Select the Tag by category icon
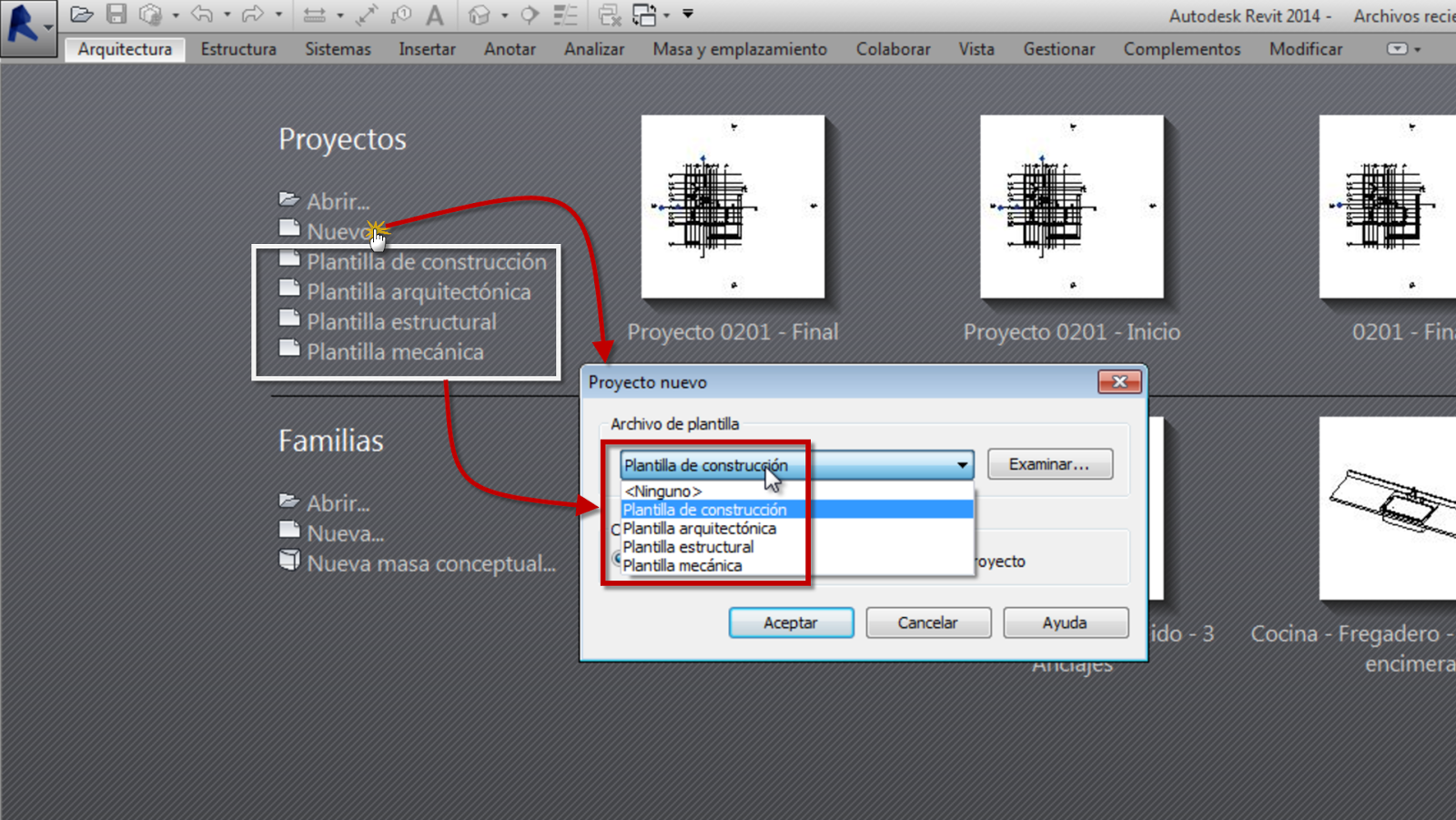 point(400,15)
